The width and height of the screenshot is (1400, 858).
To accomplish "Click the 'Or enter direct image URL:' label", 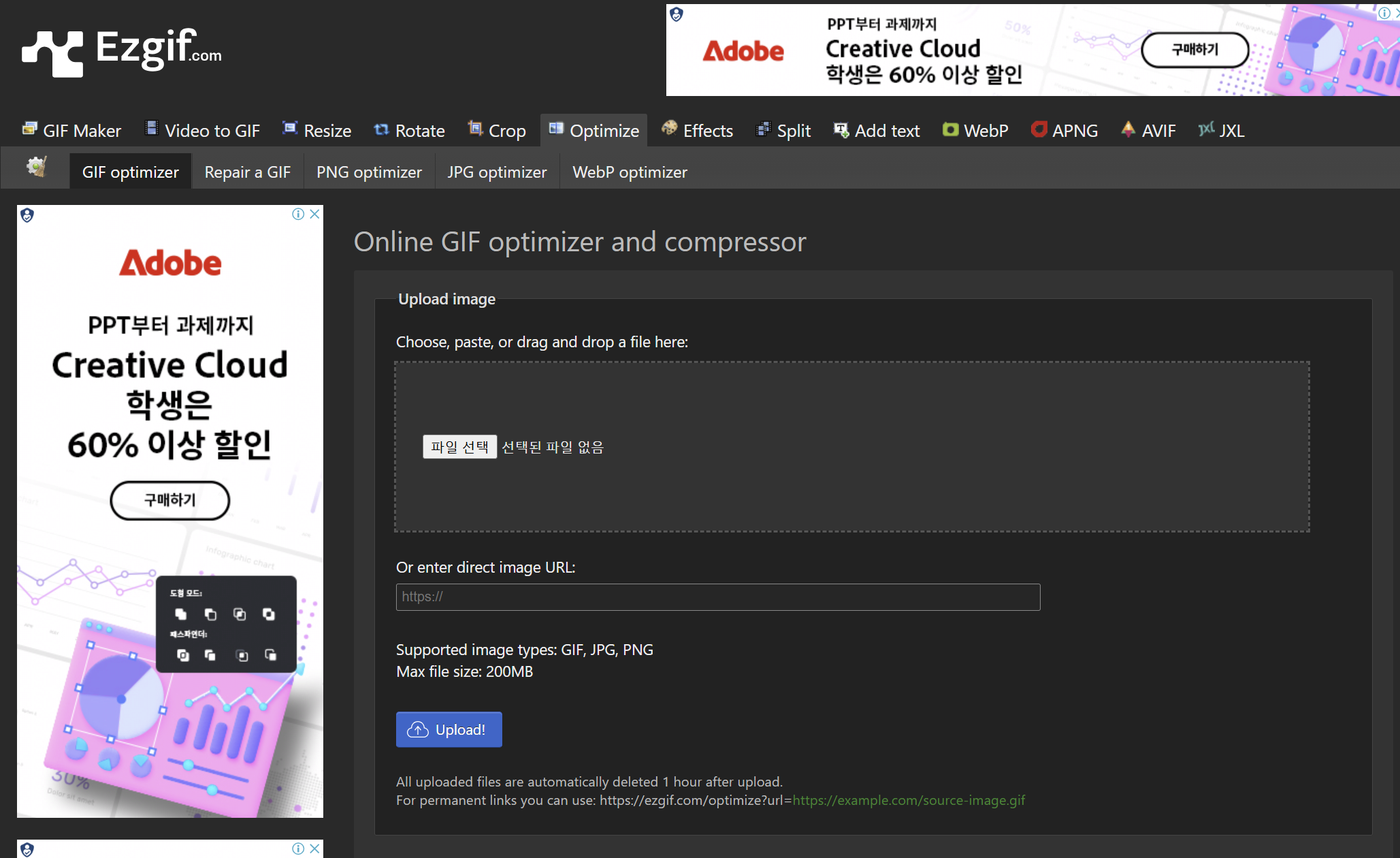I will 486,567.
